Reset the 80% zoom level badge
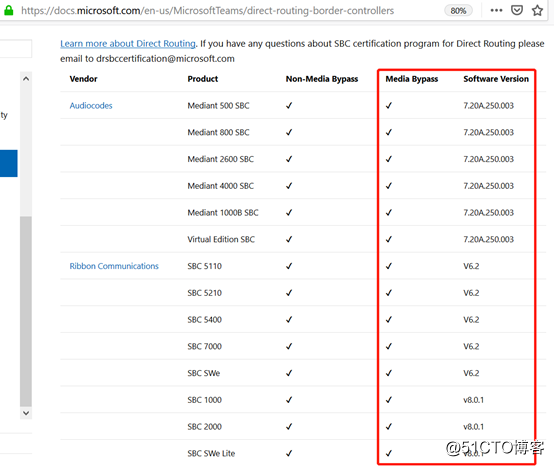The height and width of the screenshot is (466, 554). point(458,11)
